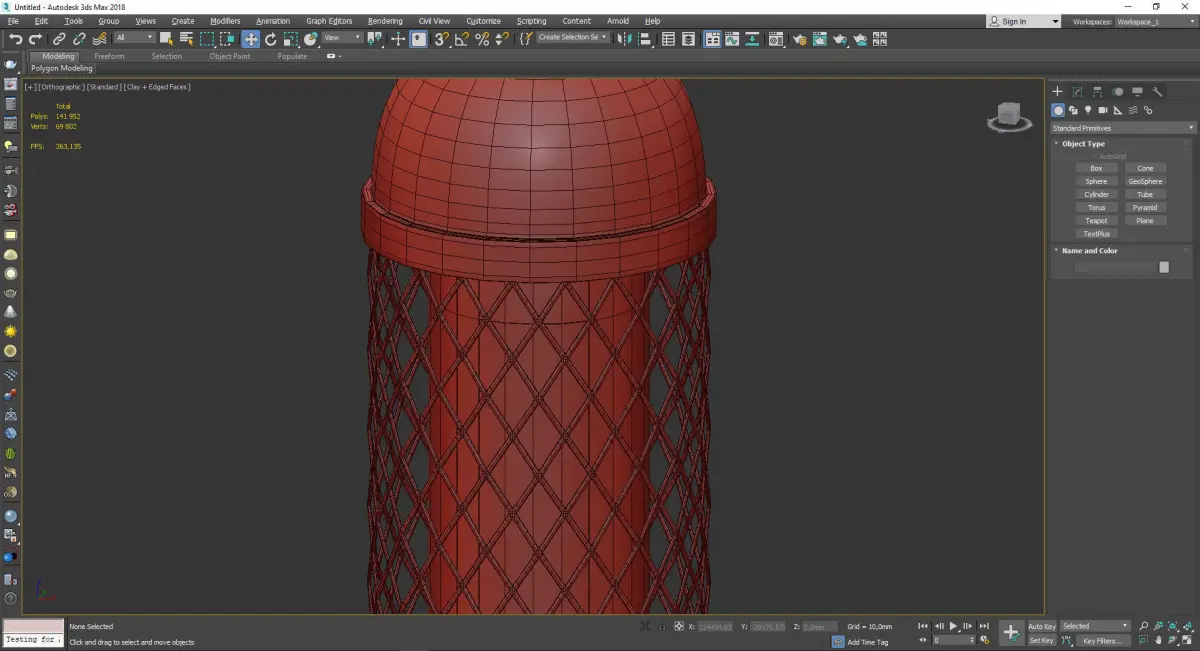Toggle the 3D Snaps button
Image resolution: width=1200 pixels, height=651 pixels.
point(441,39)
